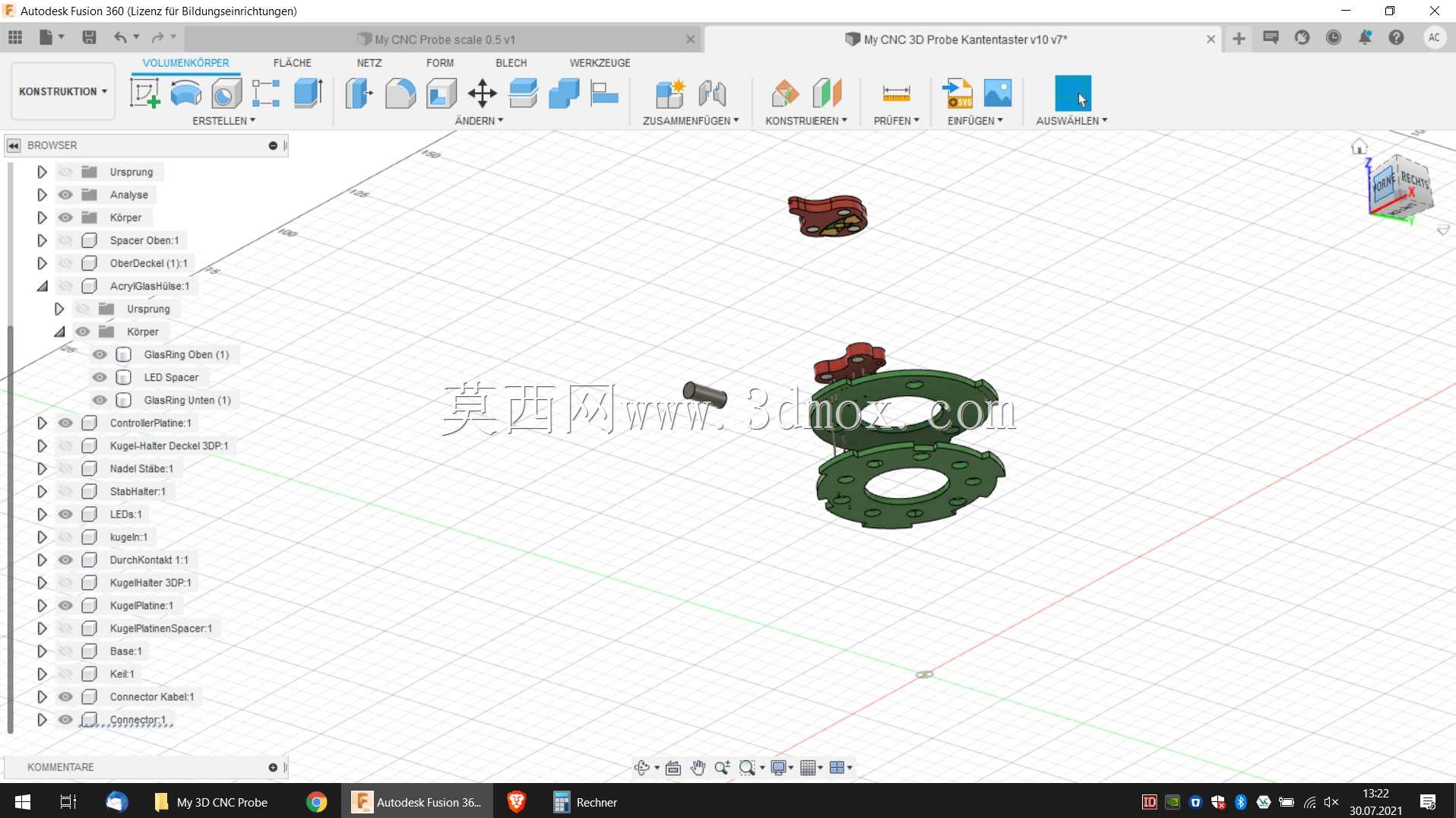
Task: Hide the LED Spacer body
Action: pos(100,377)
